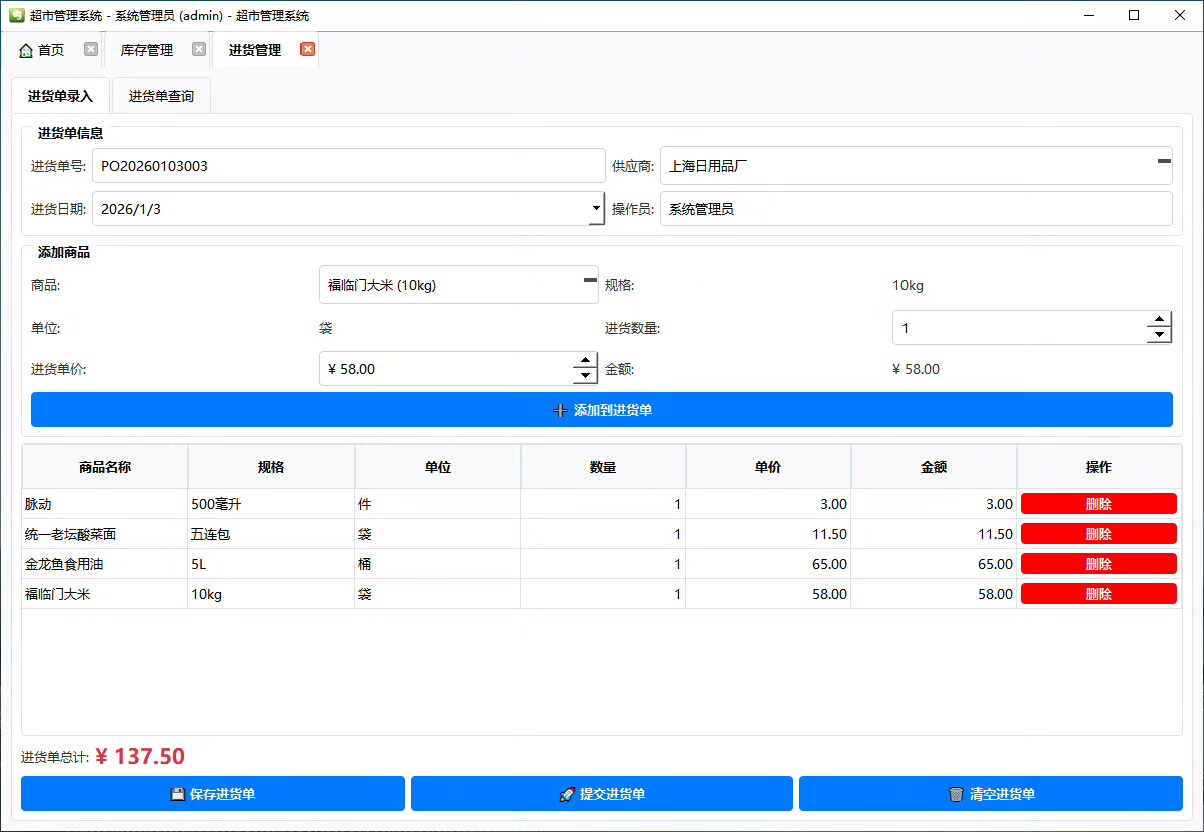Image resolution: width=1204 pixels, height=832 pixels.
Task: Expand the 供应商 supplier dropdown
Action: (1164, 161)
